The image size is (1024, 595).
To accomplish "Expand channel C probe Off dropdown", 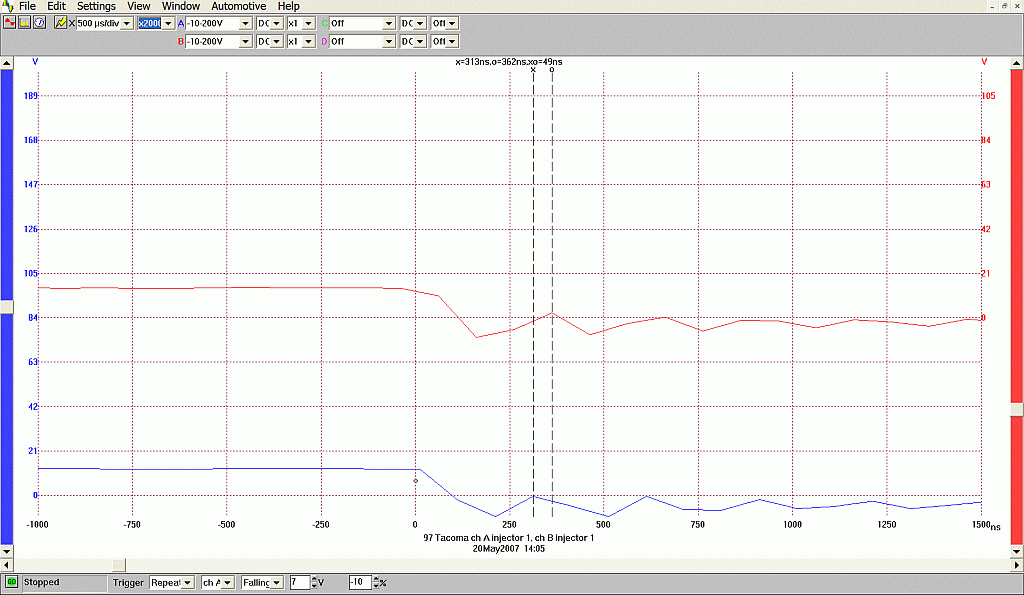I will [x=452, y=24].
